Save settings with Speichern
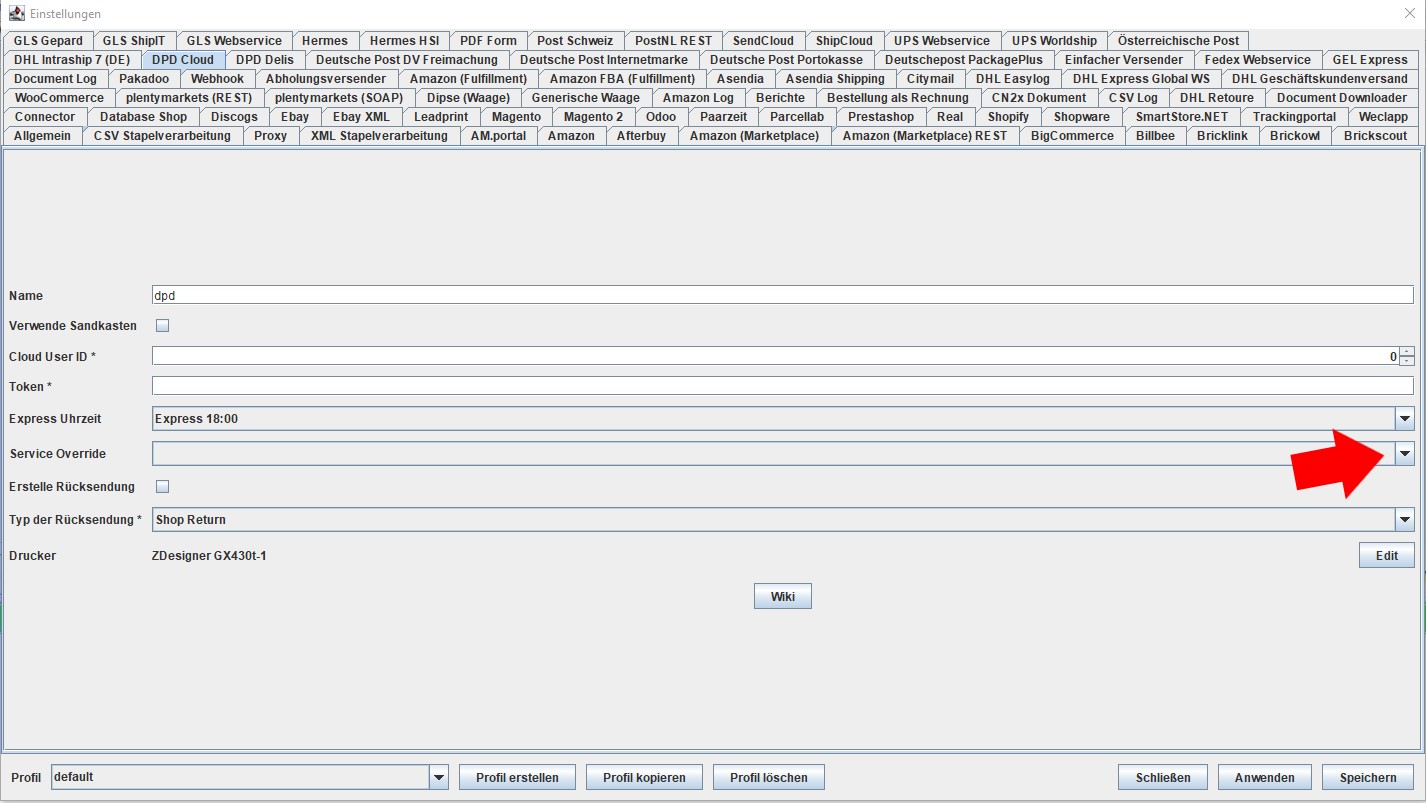 coord(1368,777)
